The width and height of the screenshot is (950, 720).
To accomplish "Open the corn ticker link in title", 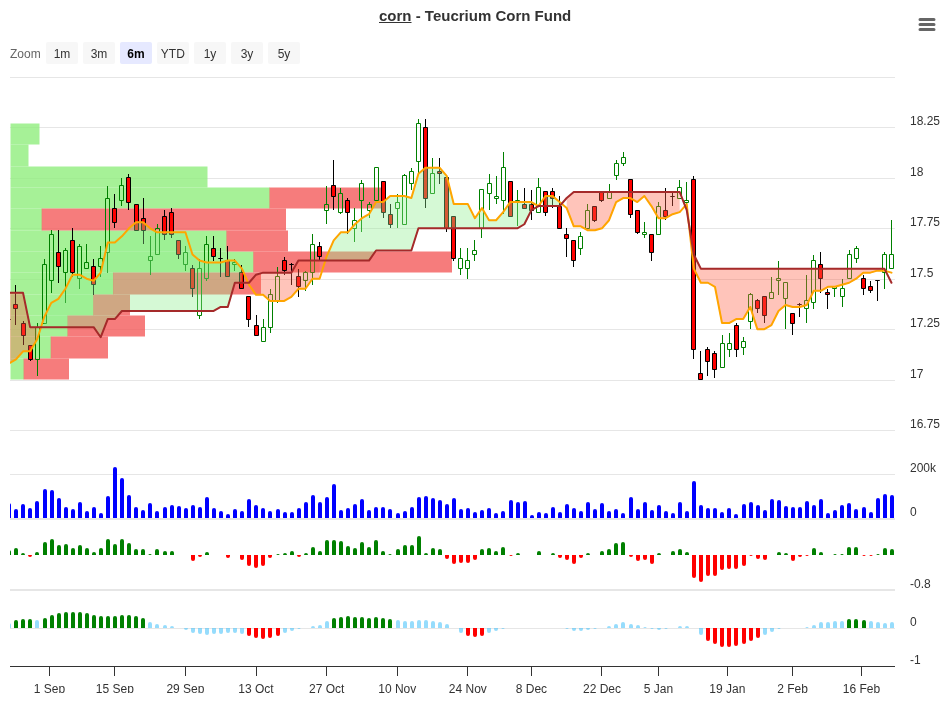I will click(395, 16).
